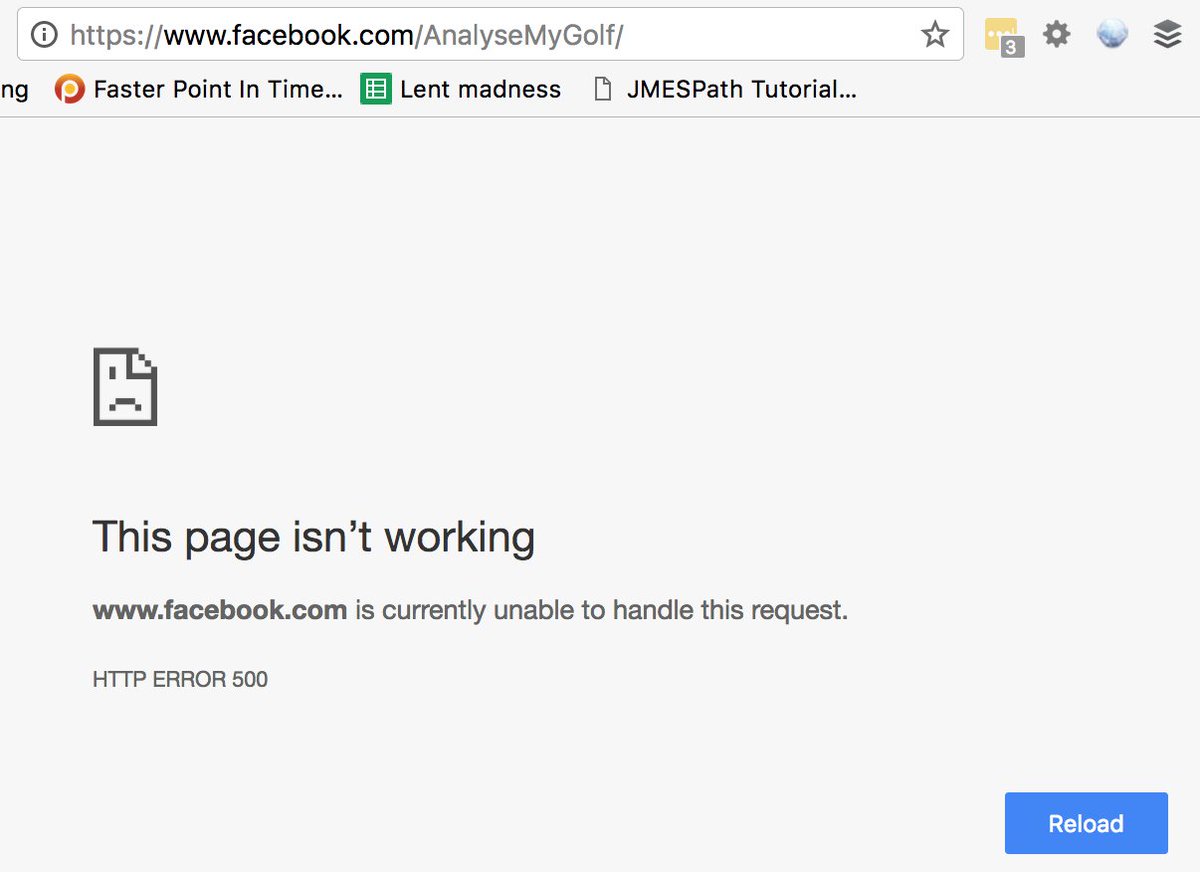The width and height of the screenshot is (1200, 872).
Task: Click the site info icon in address bar
Action: [45, 36]
